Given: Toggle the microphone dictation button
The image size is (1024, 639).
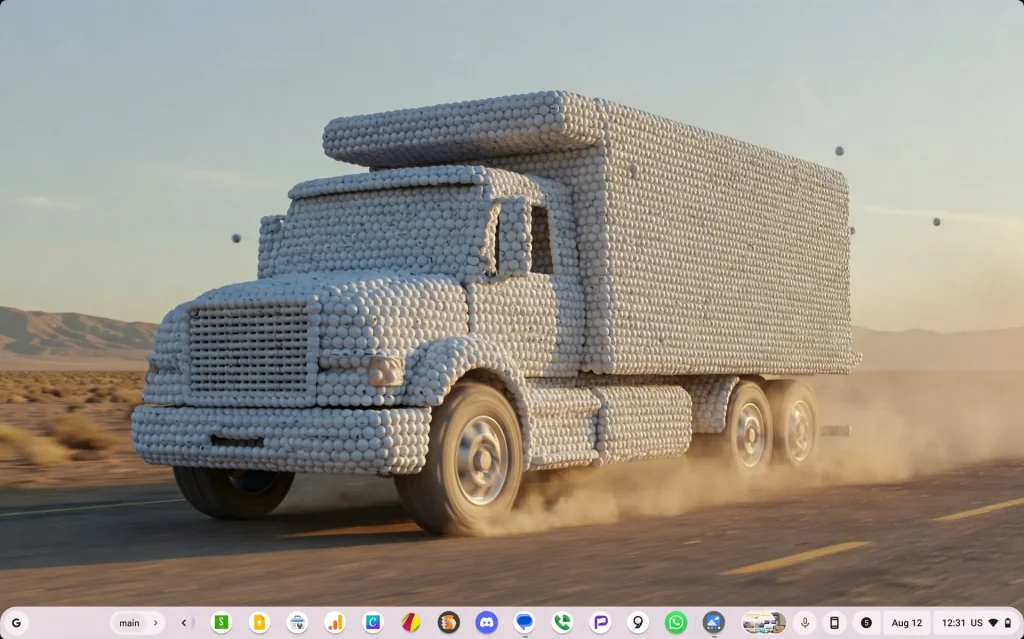Looking at the screenshot, I should [805, 623].
